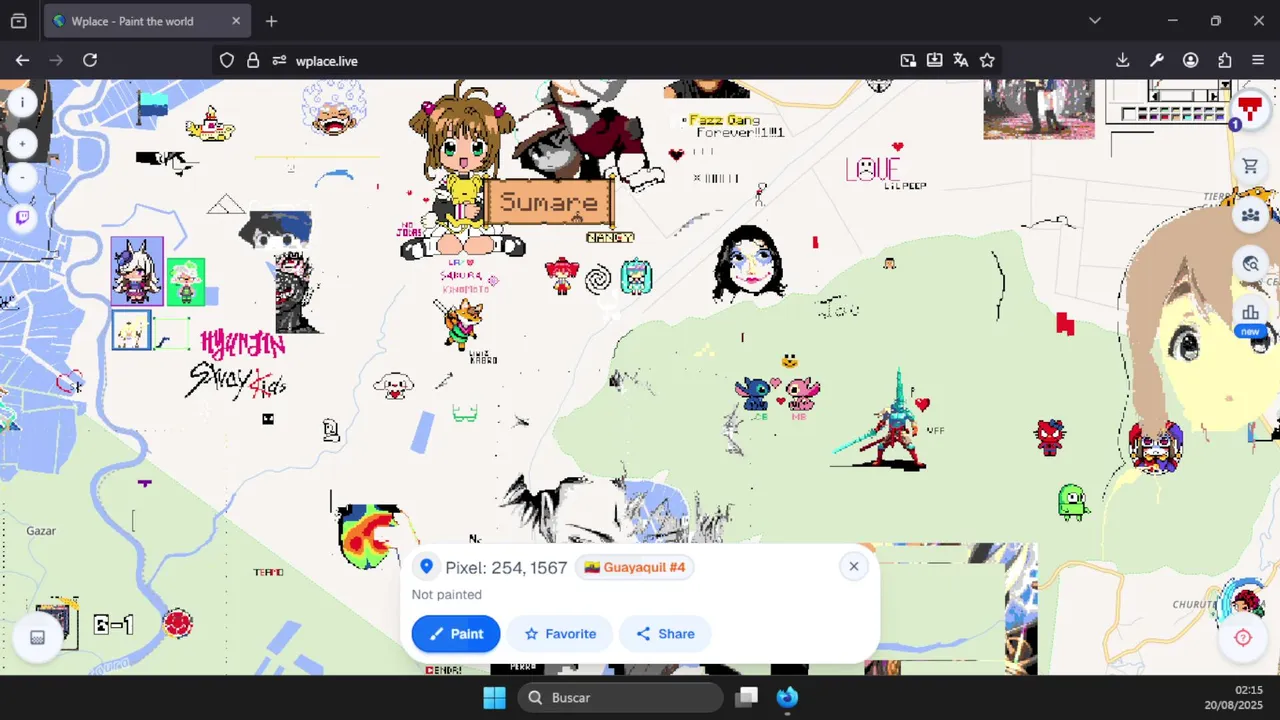Reload the wplace.live page

coord(90,61)
